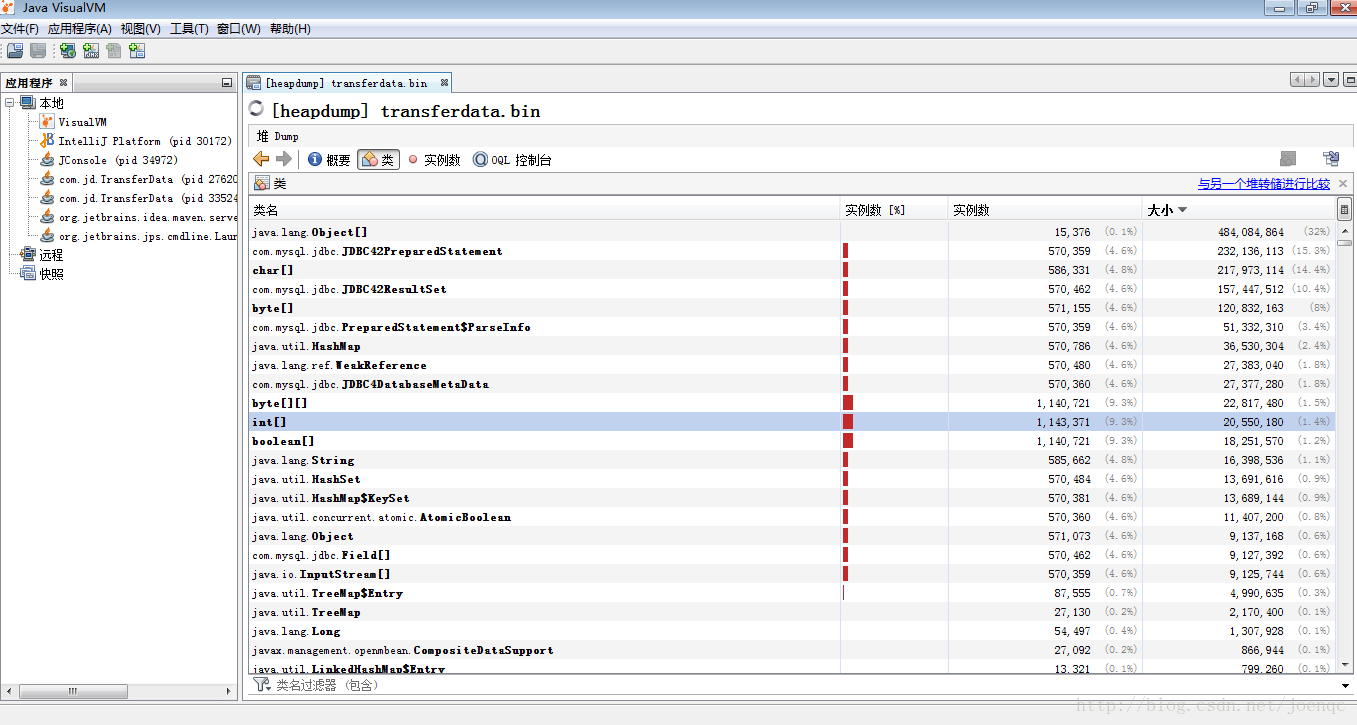This screenshot has height=725, width=1357.
Task: Select the JDBC42ResultSet class row
Action: [792, 289]
